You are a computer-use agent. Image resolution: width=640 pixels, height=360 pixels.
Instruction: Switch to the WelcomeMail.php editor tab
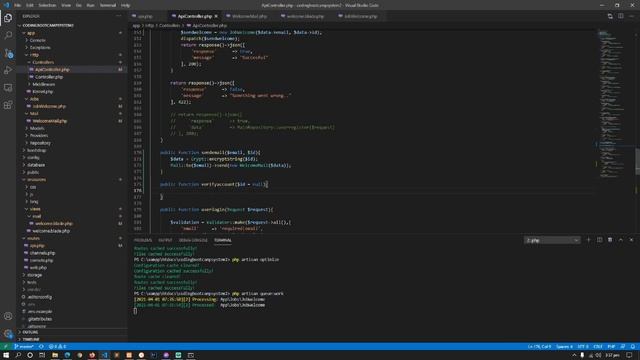tap(249, 16)
